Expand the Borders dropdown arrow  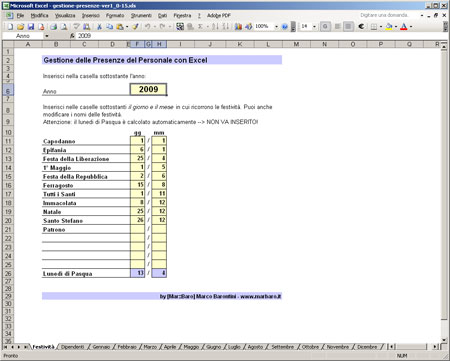(x=381, y=27)
